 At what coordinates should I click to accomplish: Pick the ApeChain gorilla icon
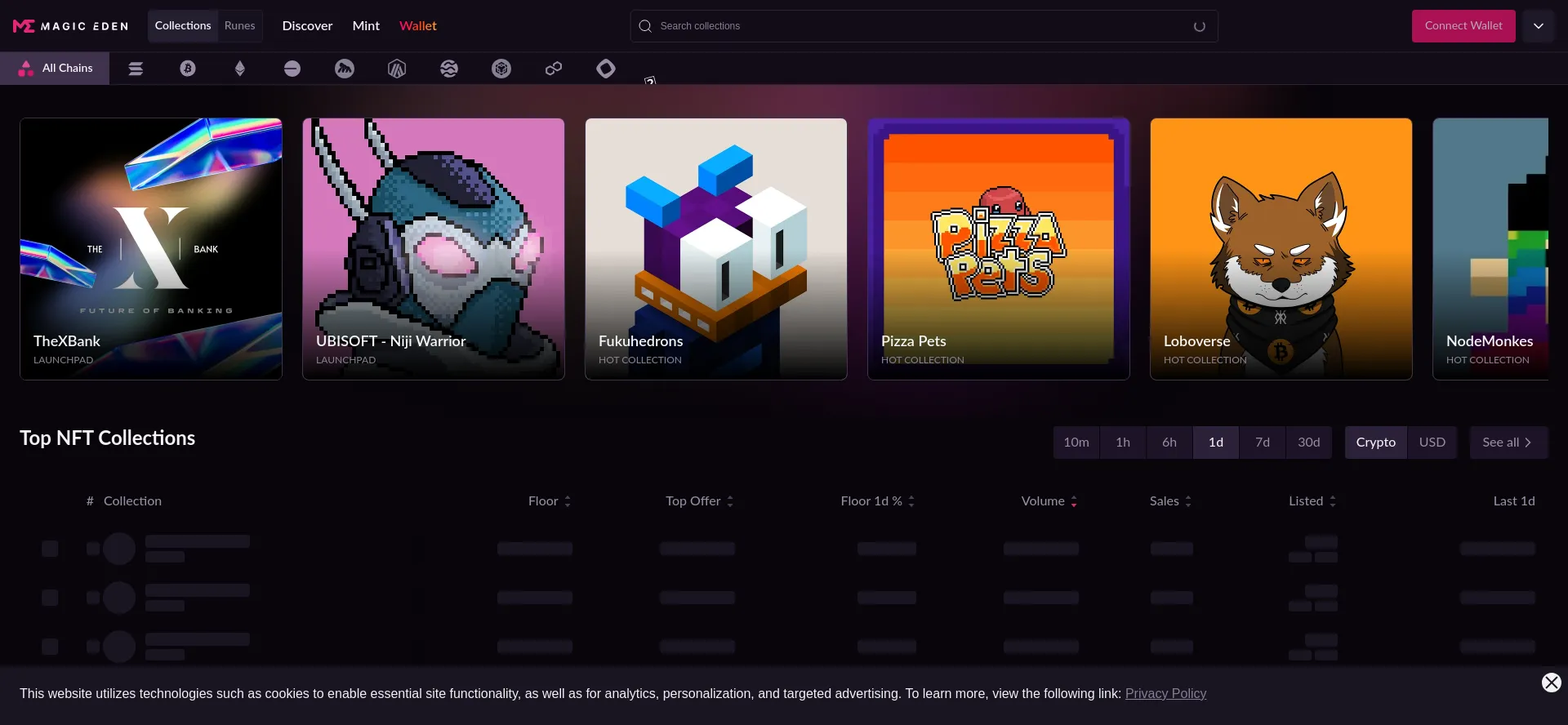345,69
